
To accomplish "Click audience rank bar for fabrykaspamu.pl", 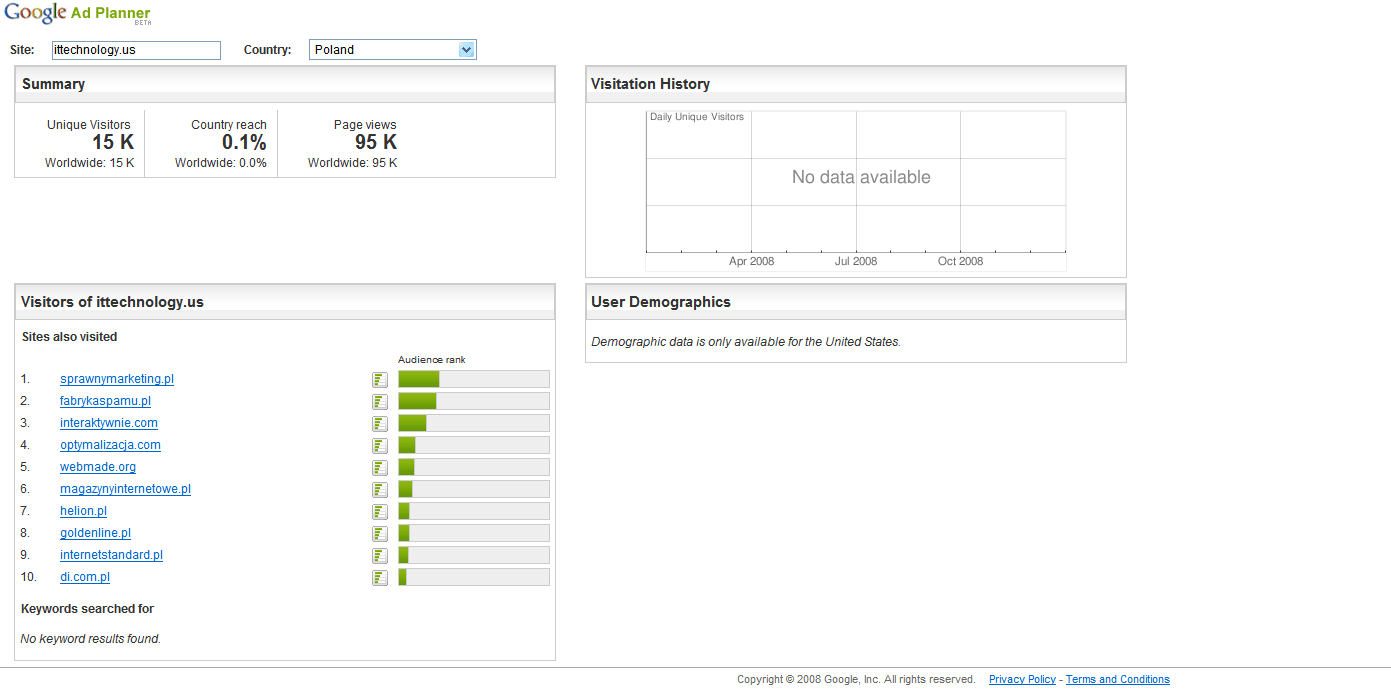I will (x=474, y=401).
